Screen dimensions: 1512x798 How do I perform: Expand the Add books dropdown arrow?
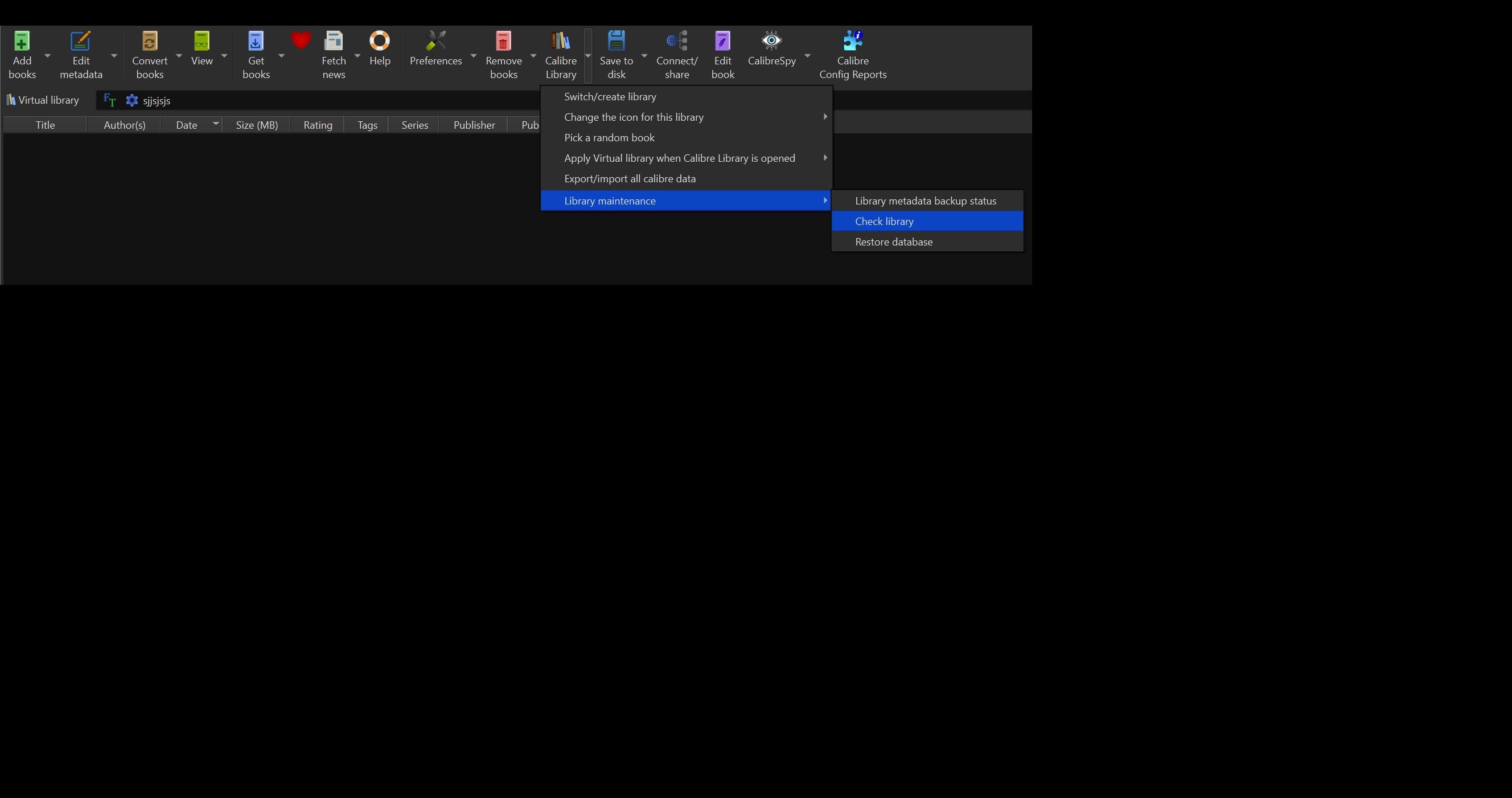coord(48,56)
